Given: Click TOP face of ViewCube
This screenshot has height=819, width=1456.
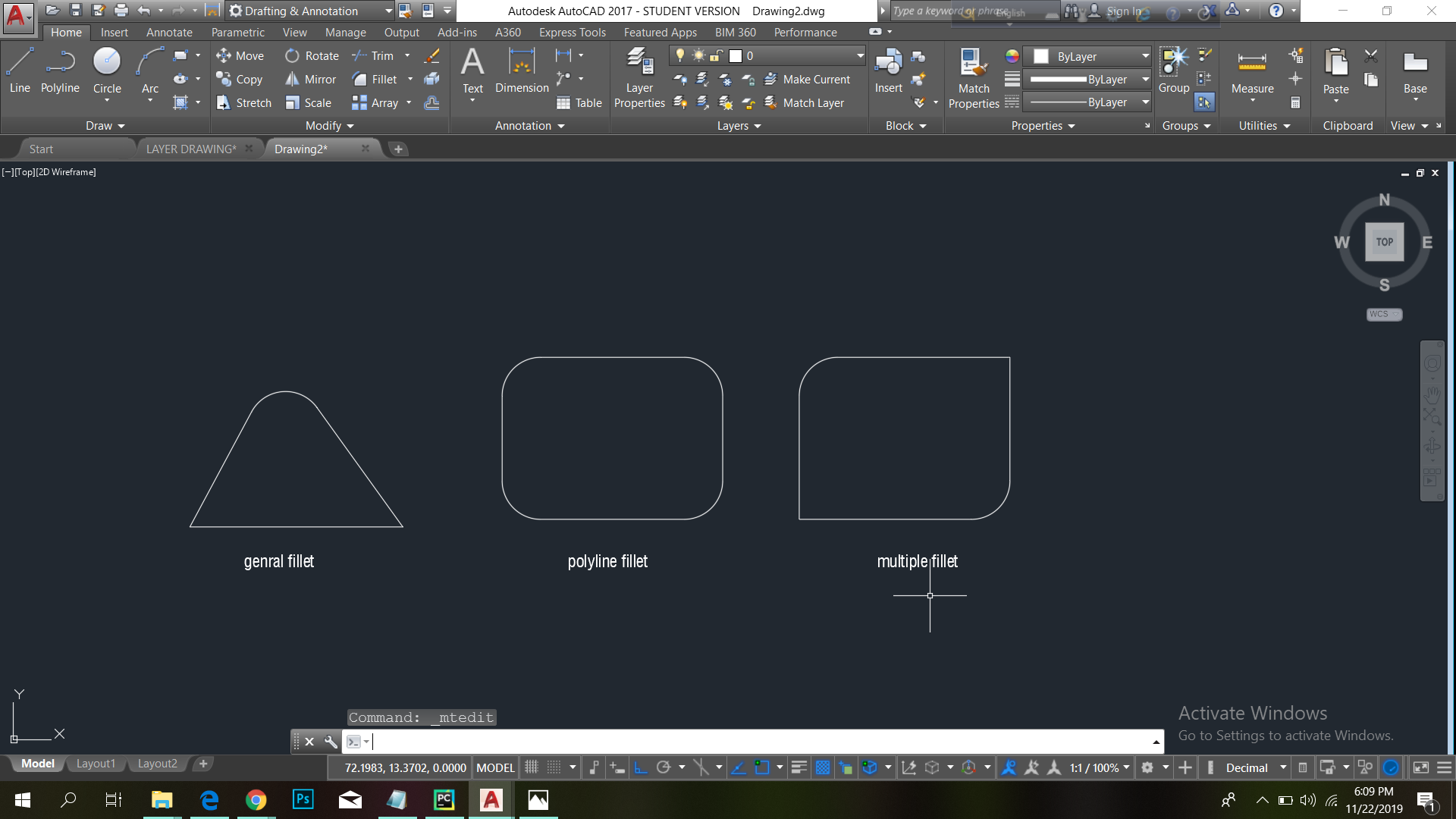Looking at the screenshot, I should (x=1385, y=242).
